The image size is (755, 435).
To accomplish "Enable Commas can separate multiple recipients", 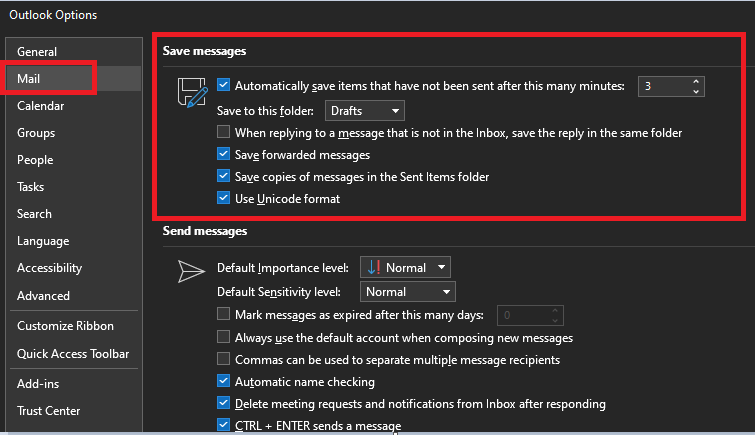I will coord(223,359).
